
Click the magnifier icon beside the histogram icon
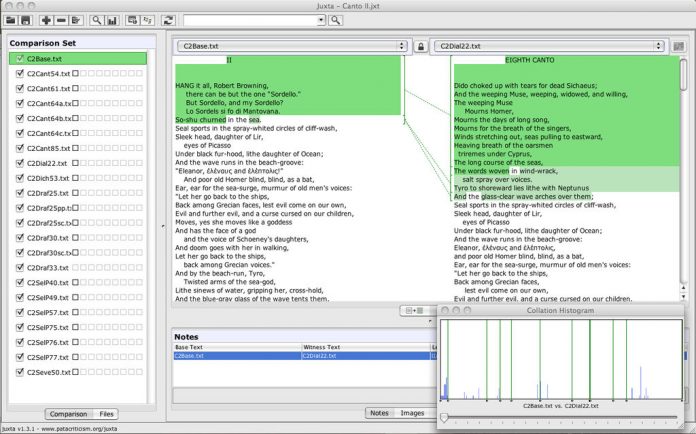96,20
